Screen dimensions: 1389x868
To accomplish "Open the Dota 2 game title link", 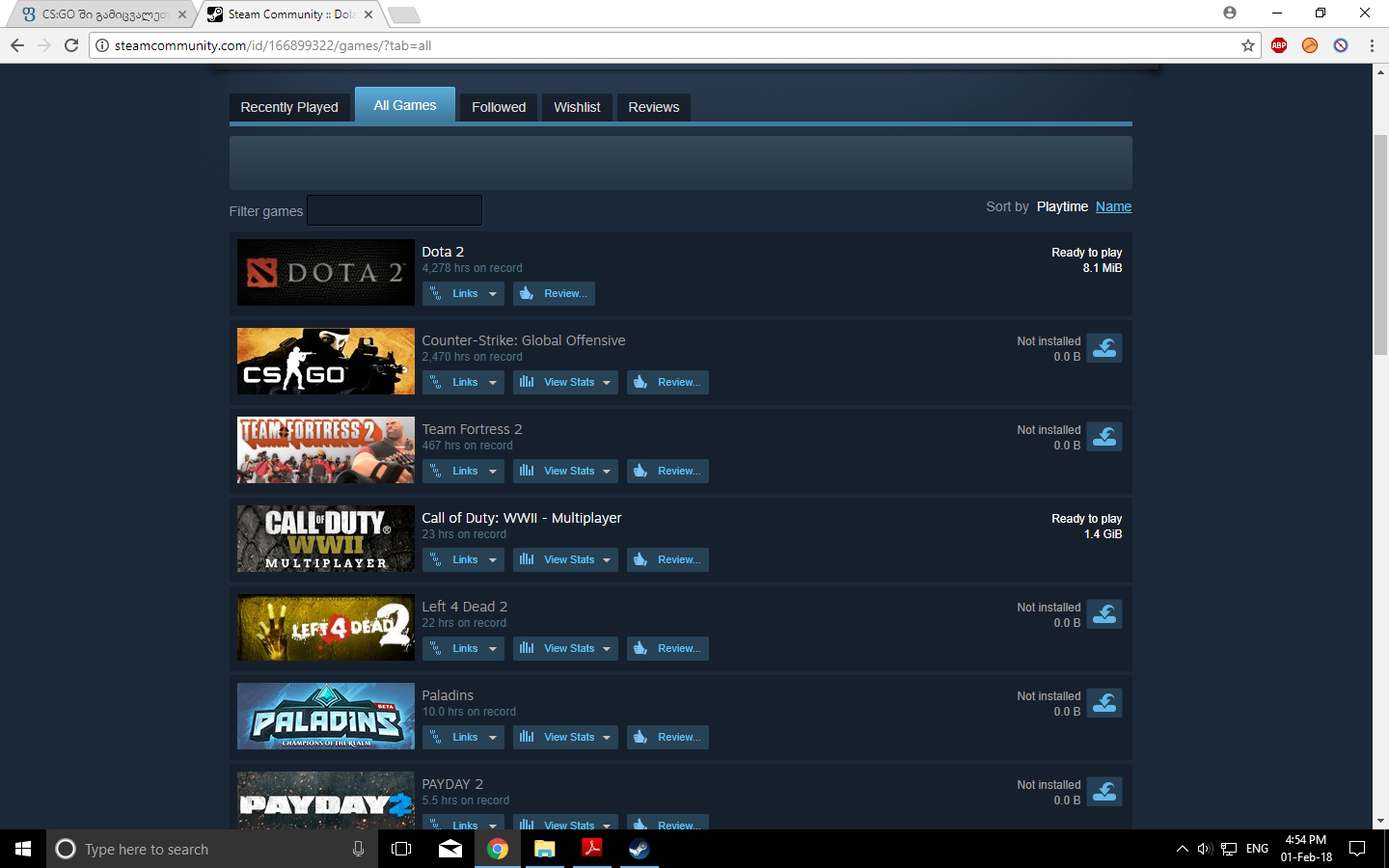I will coord(443,252).
